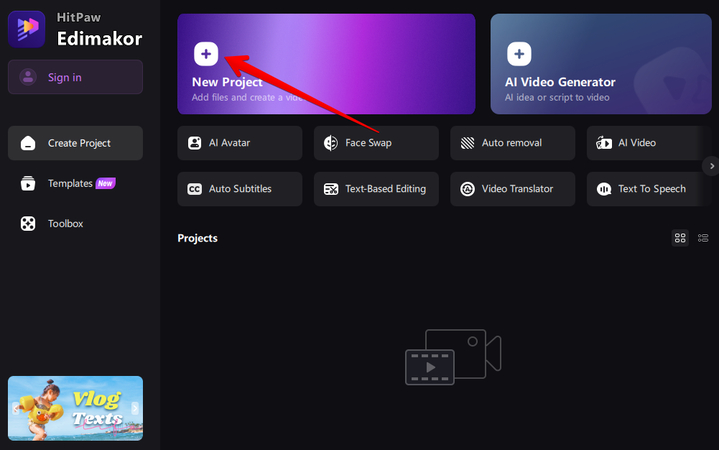This screenshot has height=450, width=719.
Task: Go to next promo banner
Action: click(x=135, y=408)
